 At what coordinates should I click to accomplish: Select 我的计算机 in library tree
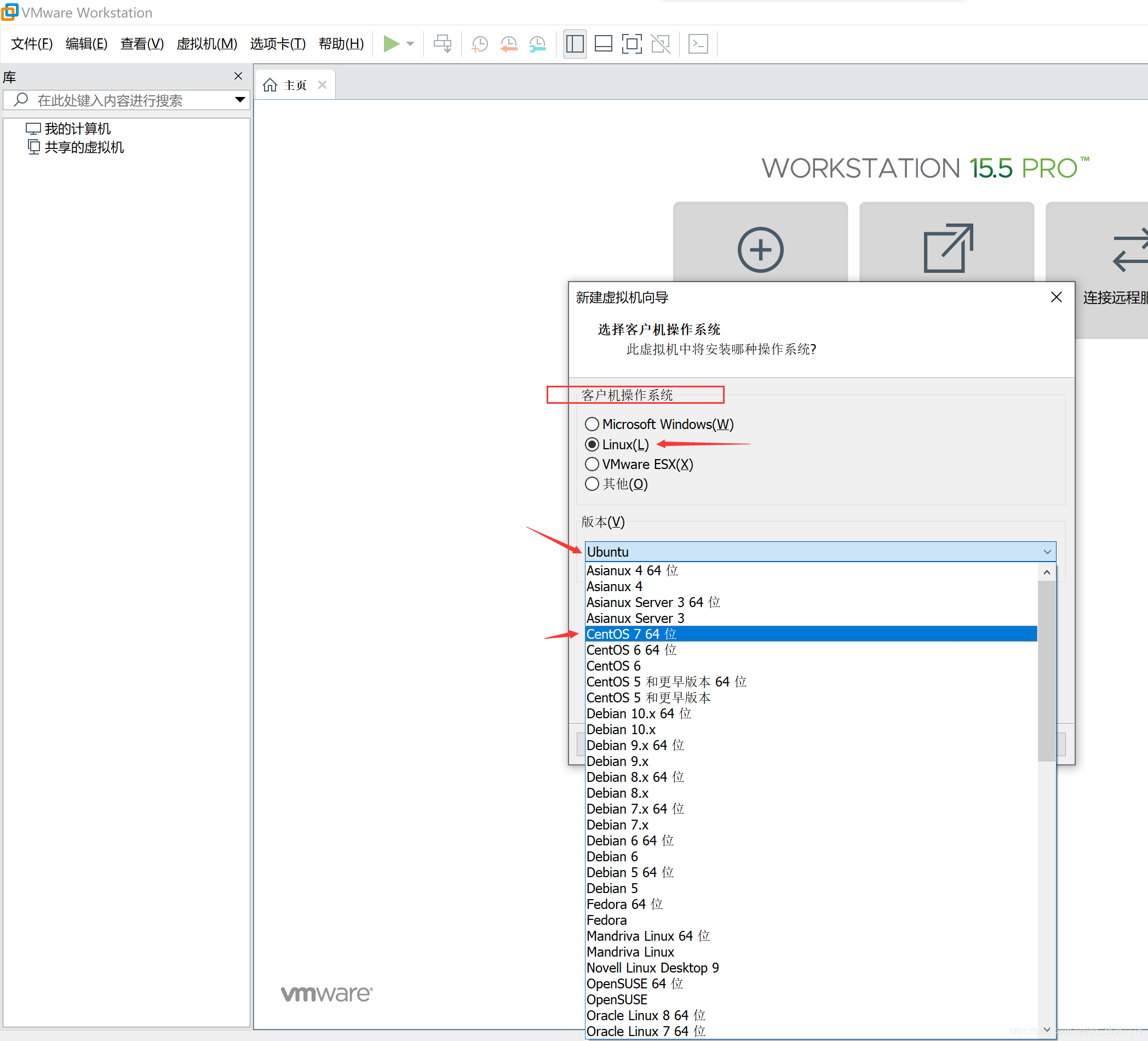point(77,128)
